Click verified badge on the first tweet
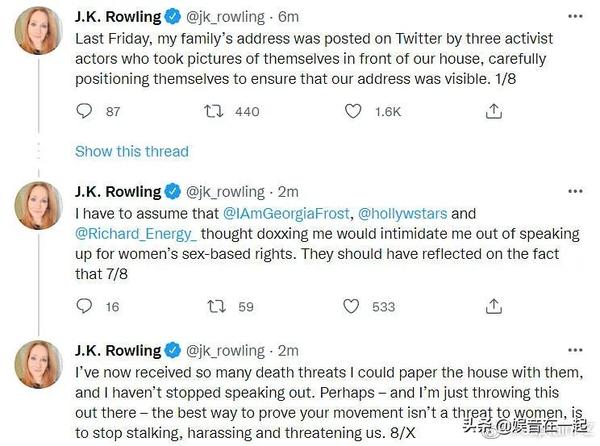This screenshot has height=446, width=600. [172, 17]
